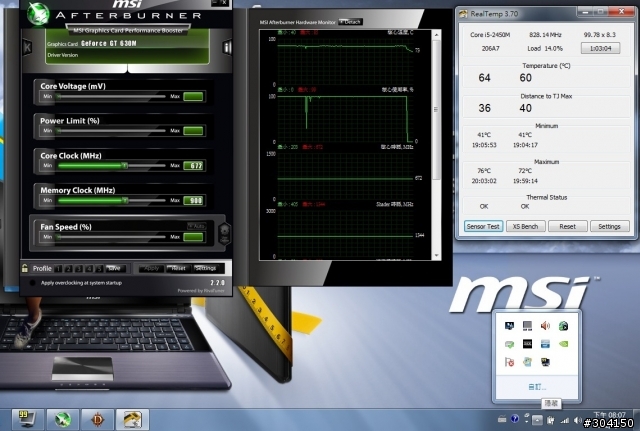Click the blue help question mark icon
Screen dimensions: 640x431
pyautogui.click(x=515, y=419)
